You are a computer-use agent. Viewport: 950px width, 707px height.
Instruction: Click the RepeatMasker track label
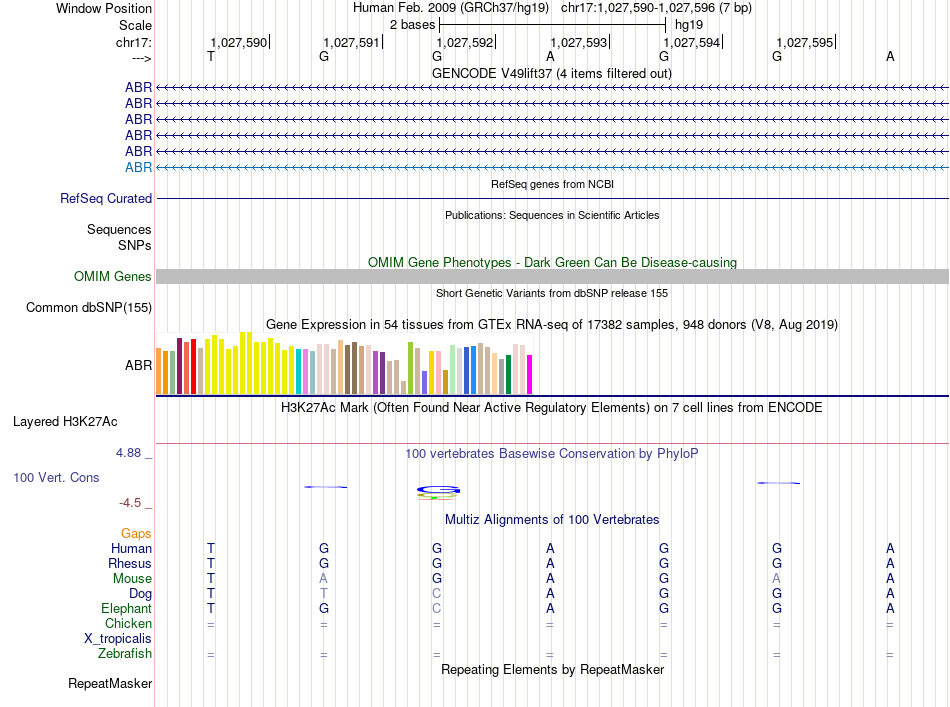tap(110, 683)
